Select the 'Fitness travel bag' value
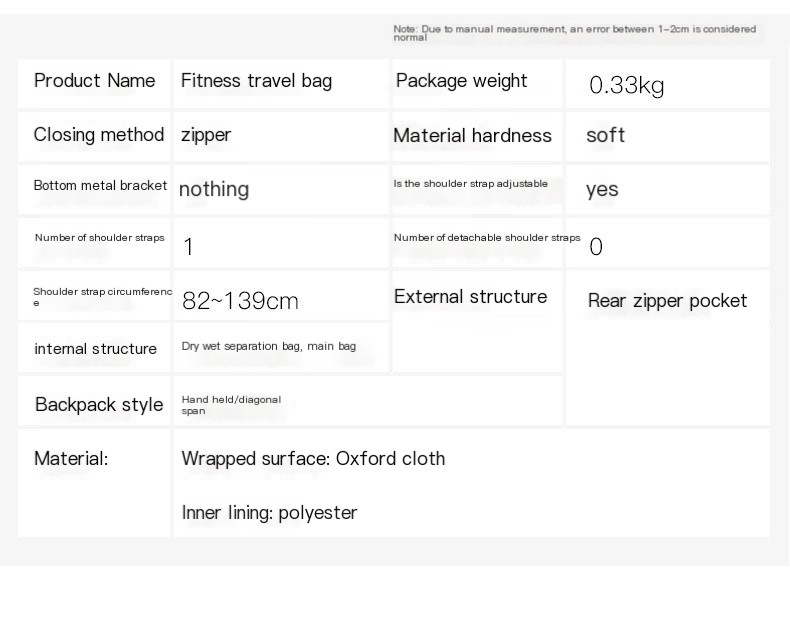The width and height of the screenshot is (790, 617). [x=256, y=81]
